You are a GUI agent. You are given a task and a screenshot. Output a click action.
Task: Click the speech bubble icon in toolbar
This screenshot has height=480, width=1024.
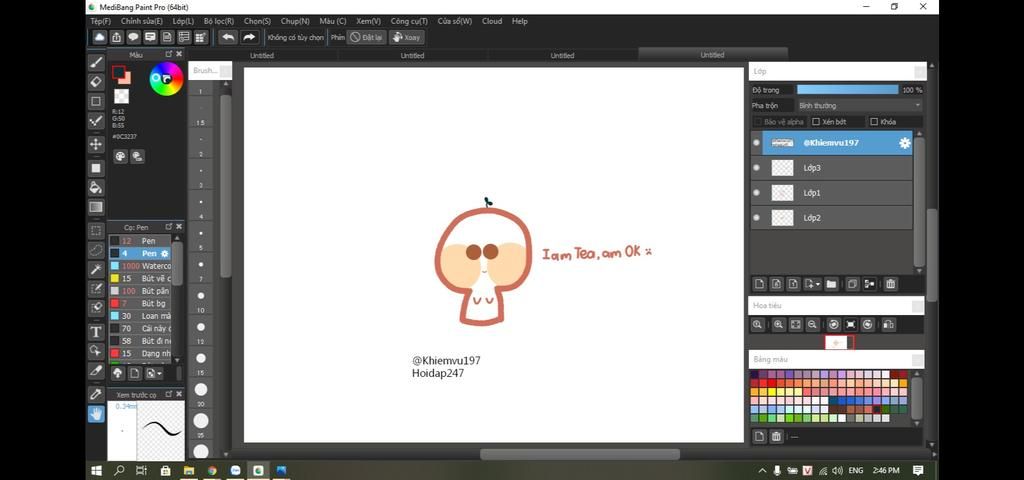pos(133,37)
